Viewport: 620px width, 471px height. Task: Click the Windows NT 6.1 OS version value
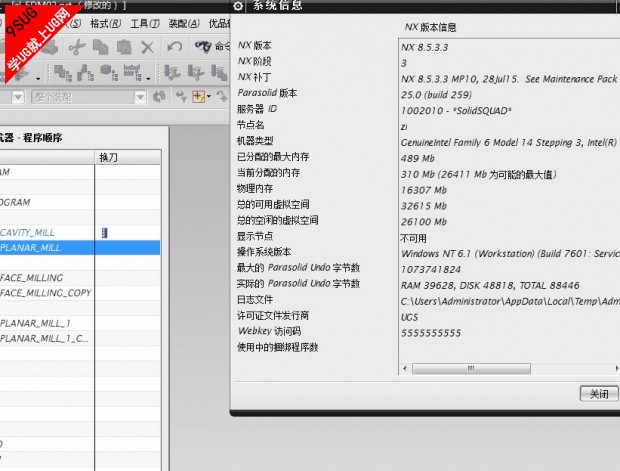tap(510, 253)
